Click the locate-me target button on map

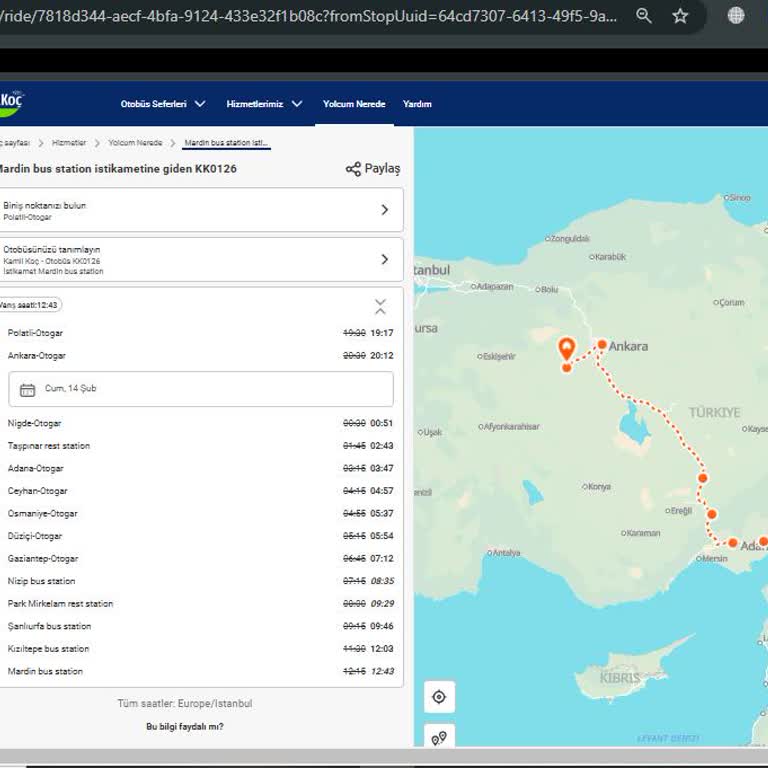pos(439,697)
